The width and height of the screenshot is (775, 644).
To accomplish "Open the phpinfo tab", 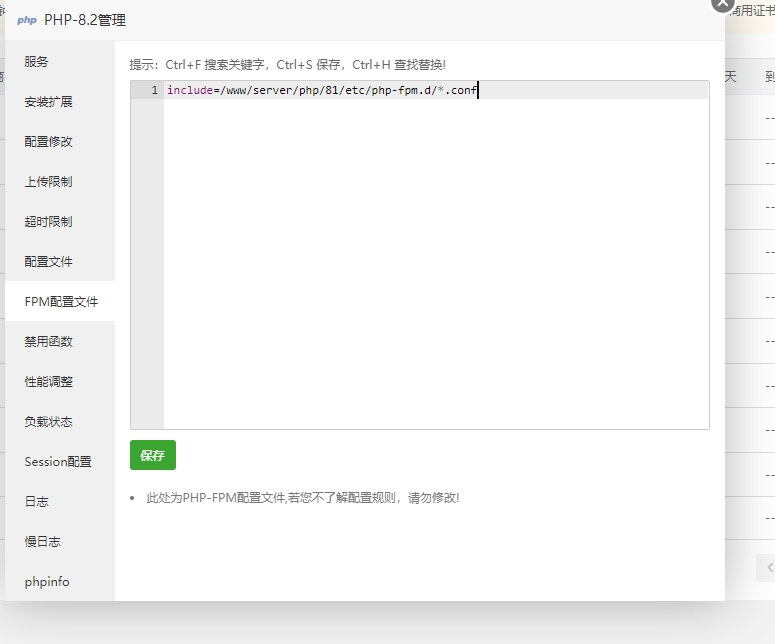I will pos(60,582).
